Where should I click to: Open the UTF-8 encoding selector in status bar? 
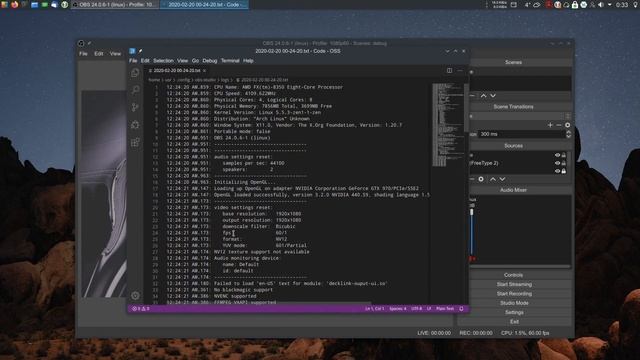pos(416,309)
